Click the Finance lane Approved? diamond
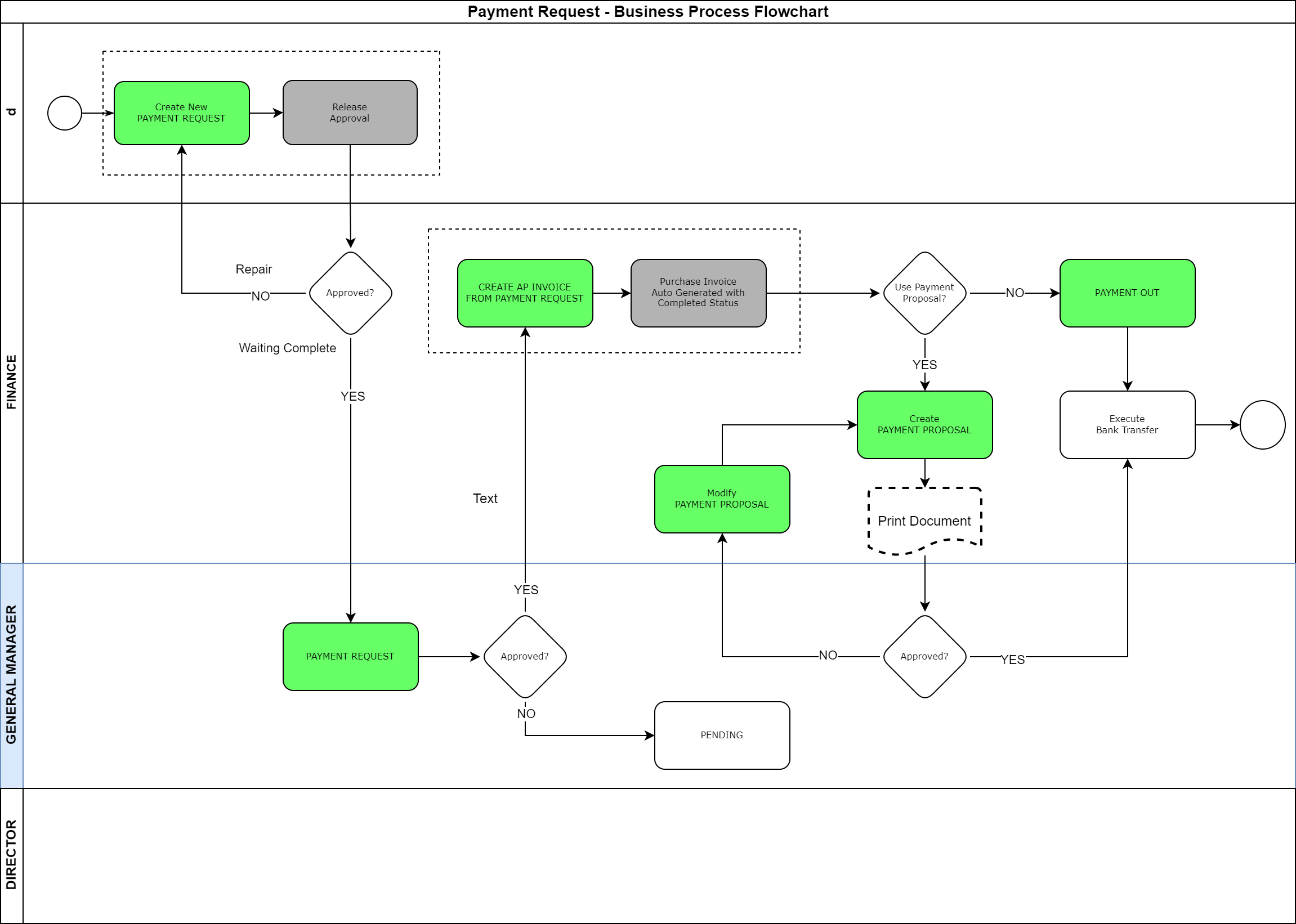This screenshot has height=924, width=1296. click(x=350, y=293)
